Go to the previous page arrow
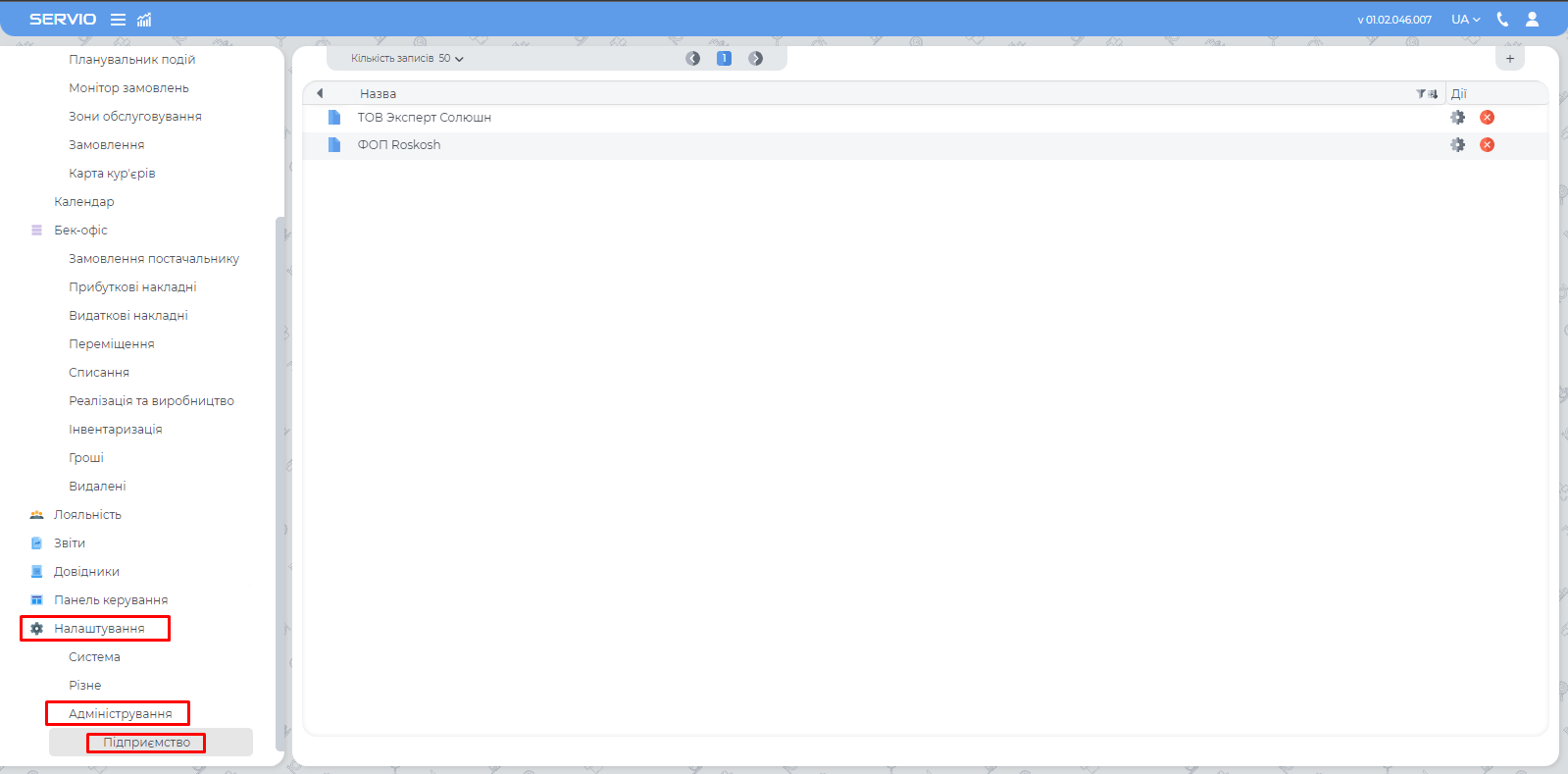 tap(693, 59)
